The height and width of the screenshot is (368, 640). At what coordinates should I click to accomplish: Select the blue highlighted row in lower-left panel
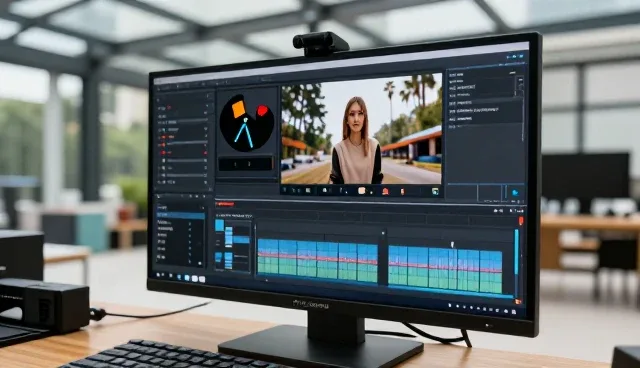[x=181, y=215]
